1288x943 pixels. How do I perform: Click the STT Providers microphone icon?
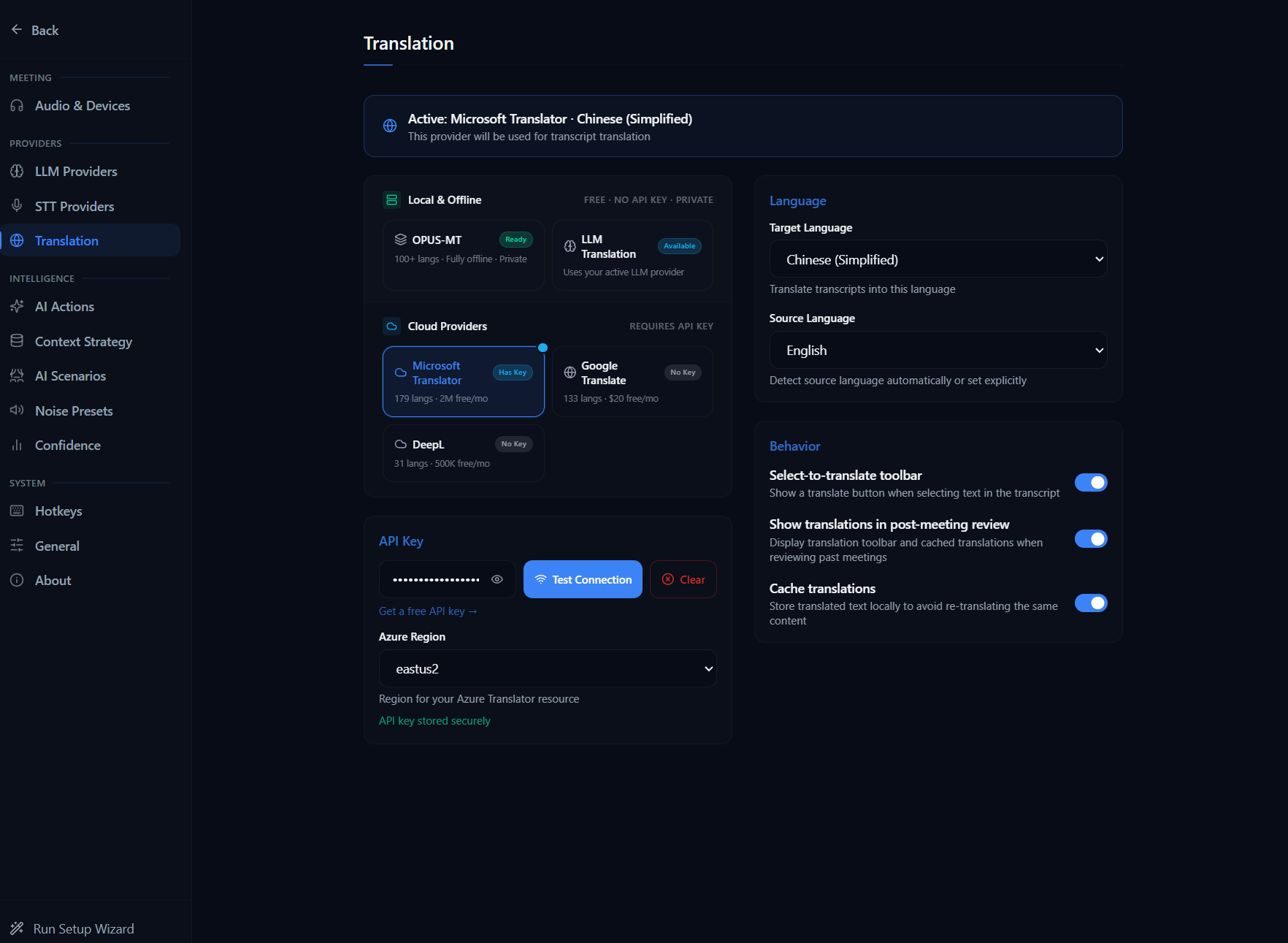pyautogui.click(x=17, y=206)
